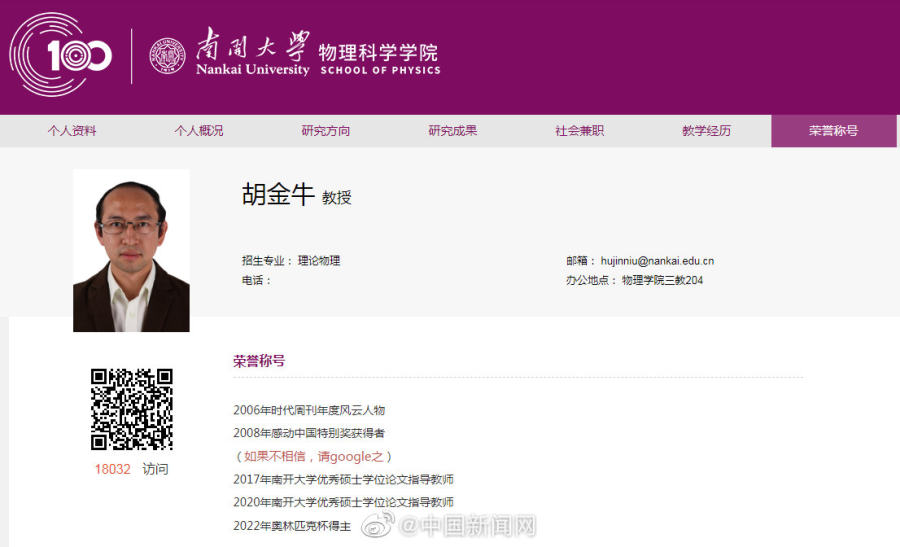Screen dimensions: 900x547
Task: Click the 2022年奥林匹克杯得主 entry
Action: pyautogui.click(x=292, y=525)
